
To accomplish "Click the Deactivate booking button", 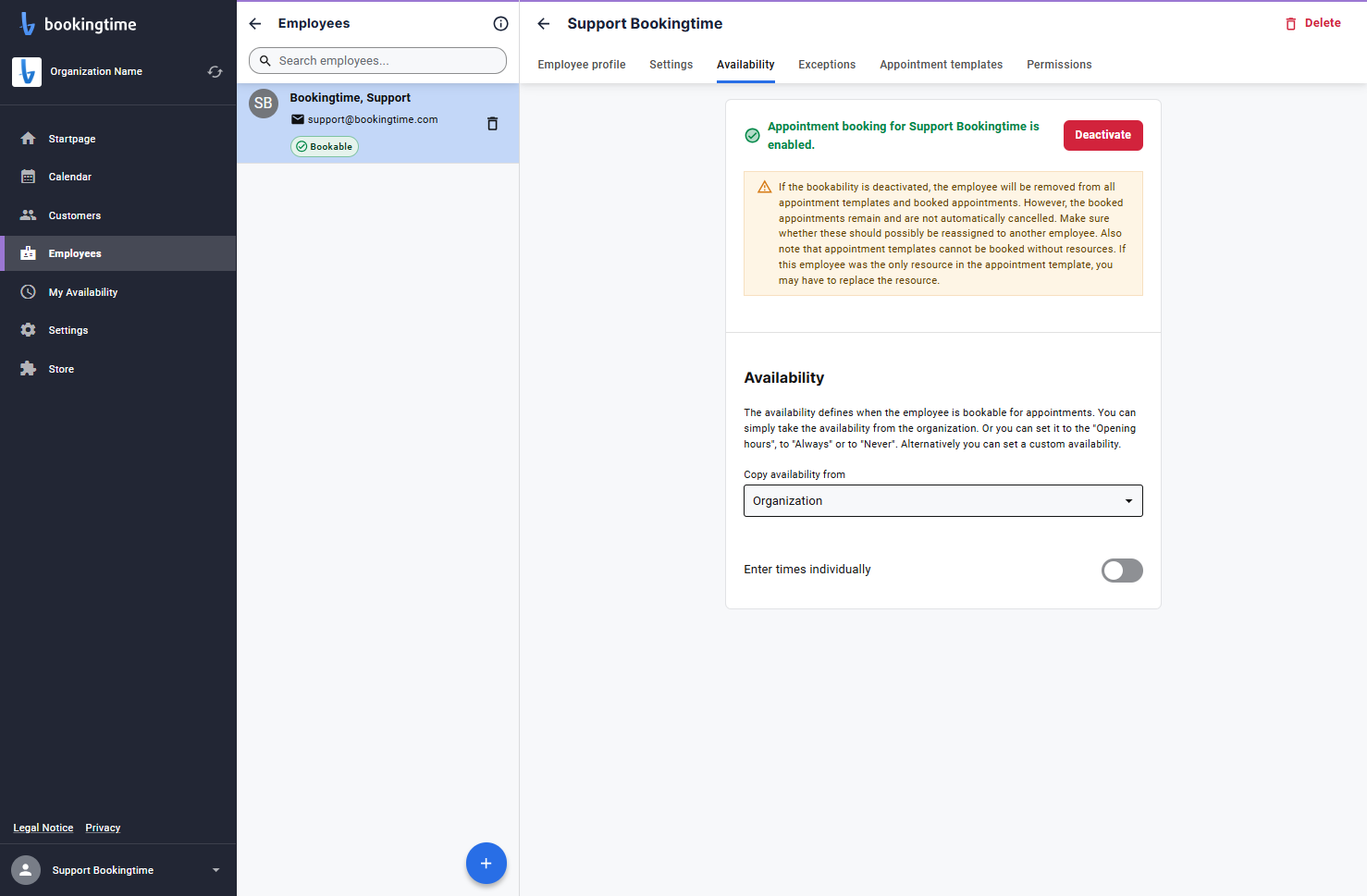I will tap(1103, 135).
